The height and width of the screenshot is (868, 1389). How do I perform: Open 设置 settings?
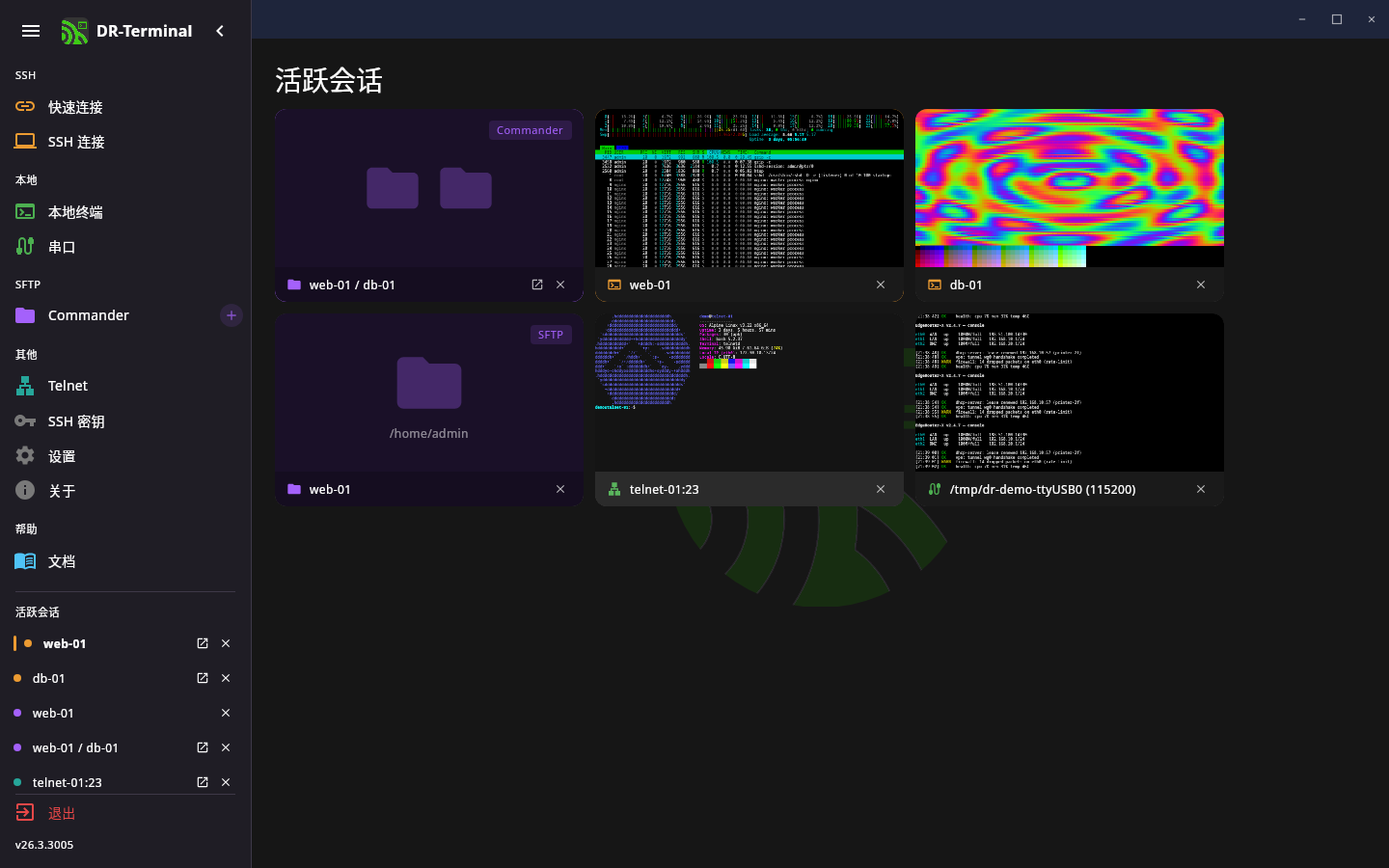(x=125, y=456)
